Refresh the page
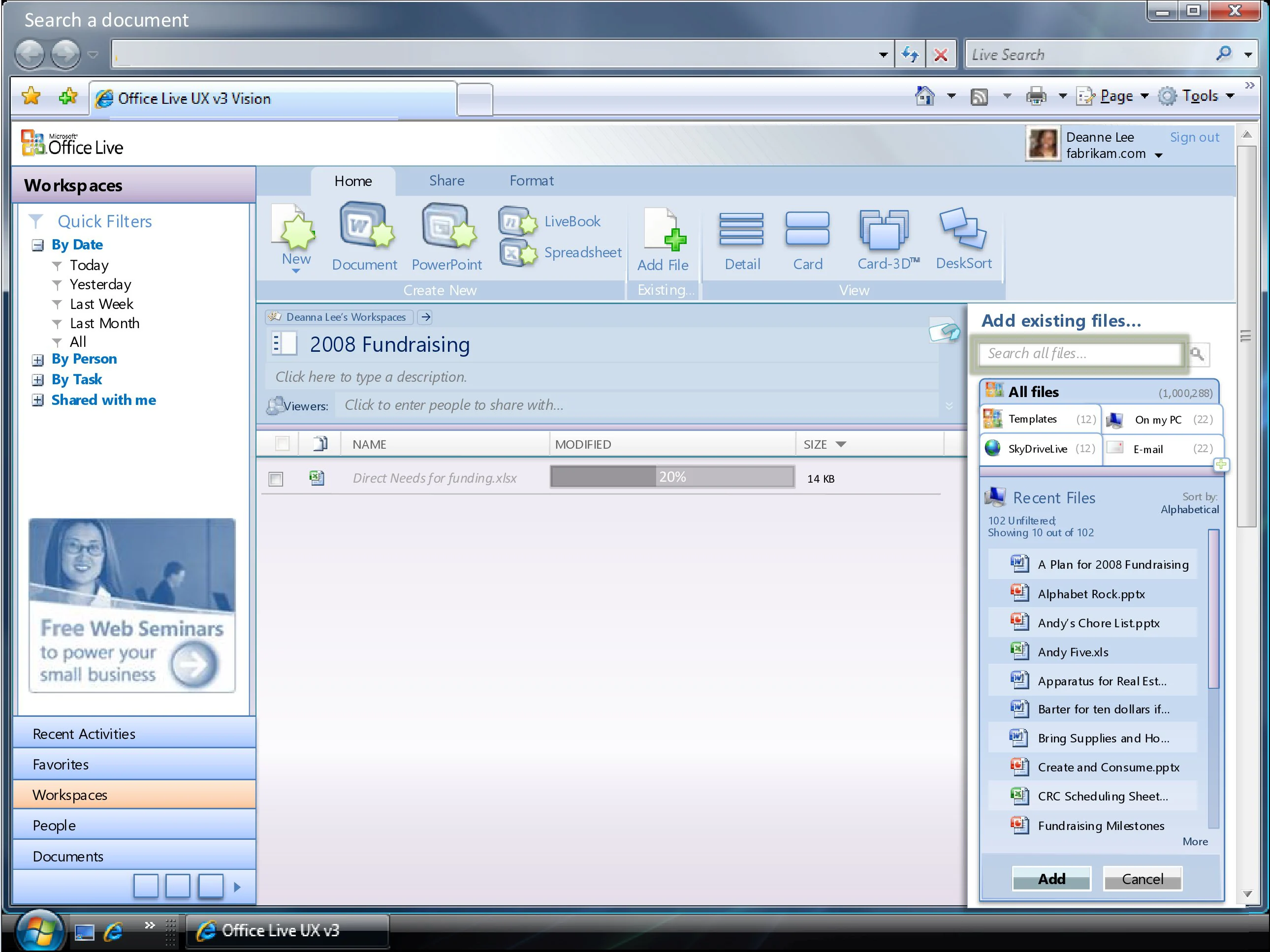1270x952 pixels. coord(911,55)
